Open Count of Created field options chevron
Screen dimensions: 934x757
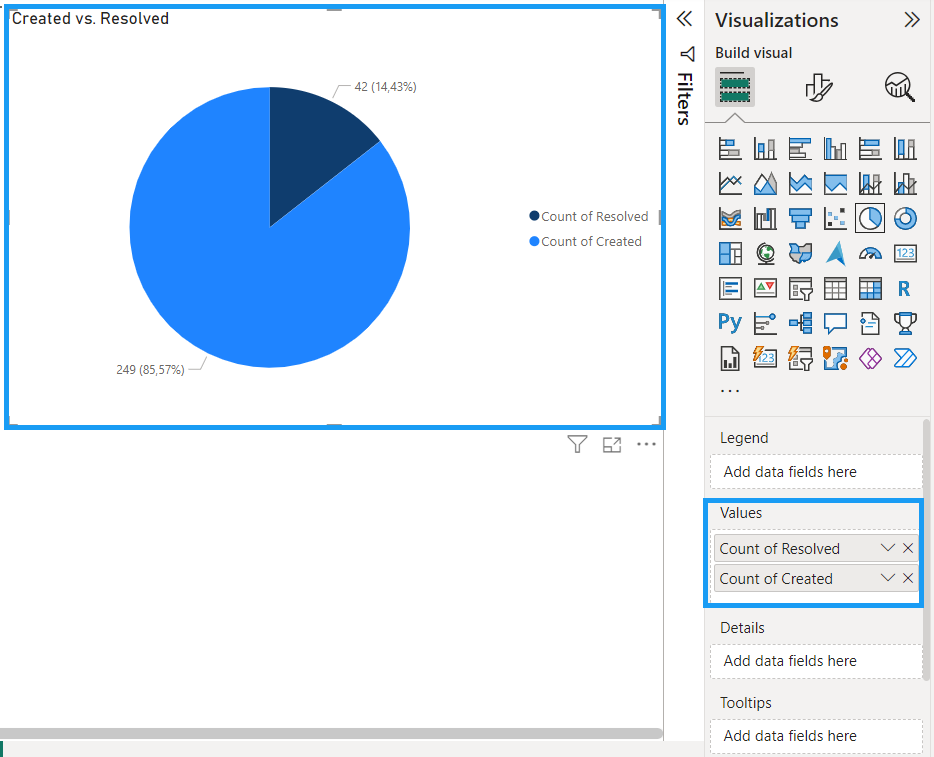[887, 578]
